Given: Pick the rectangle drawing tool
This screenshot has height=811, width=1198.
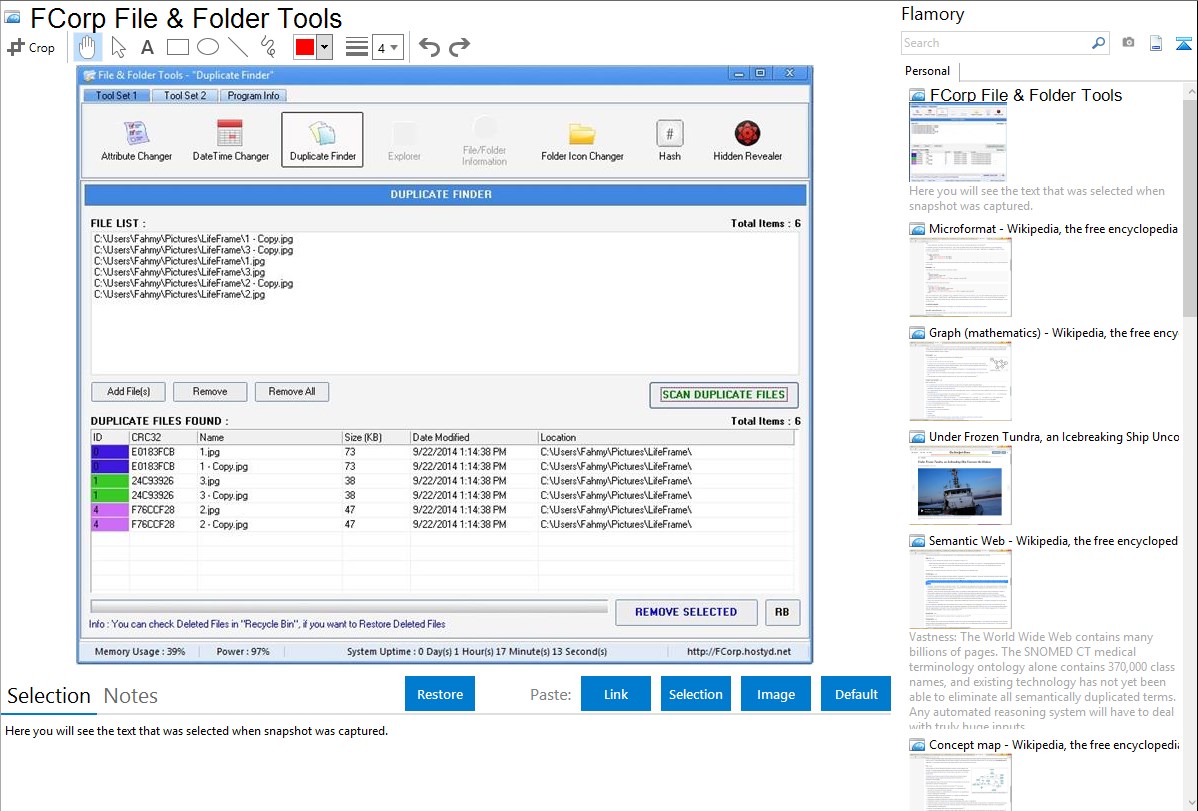Looking at the screenshot, I should click(x=177, y=47).
